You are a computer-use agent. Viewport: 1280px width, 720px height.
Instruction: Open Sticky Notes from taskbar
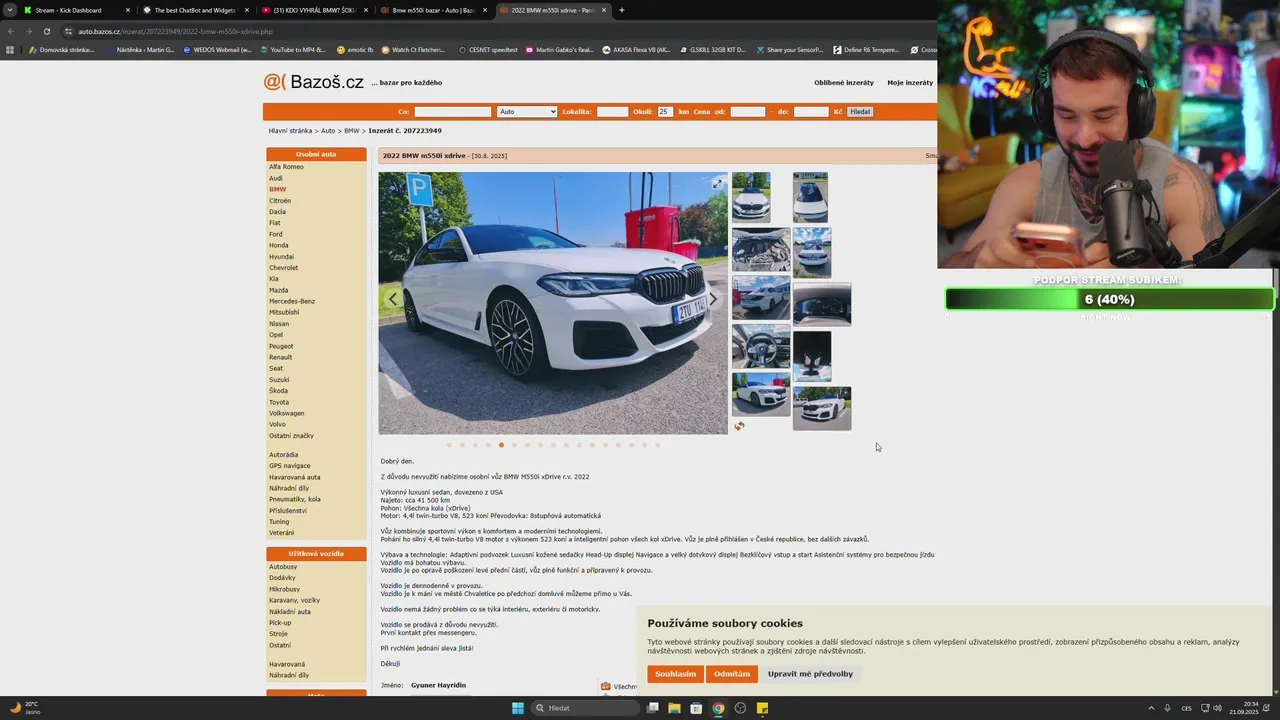762,708
